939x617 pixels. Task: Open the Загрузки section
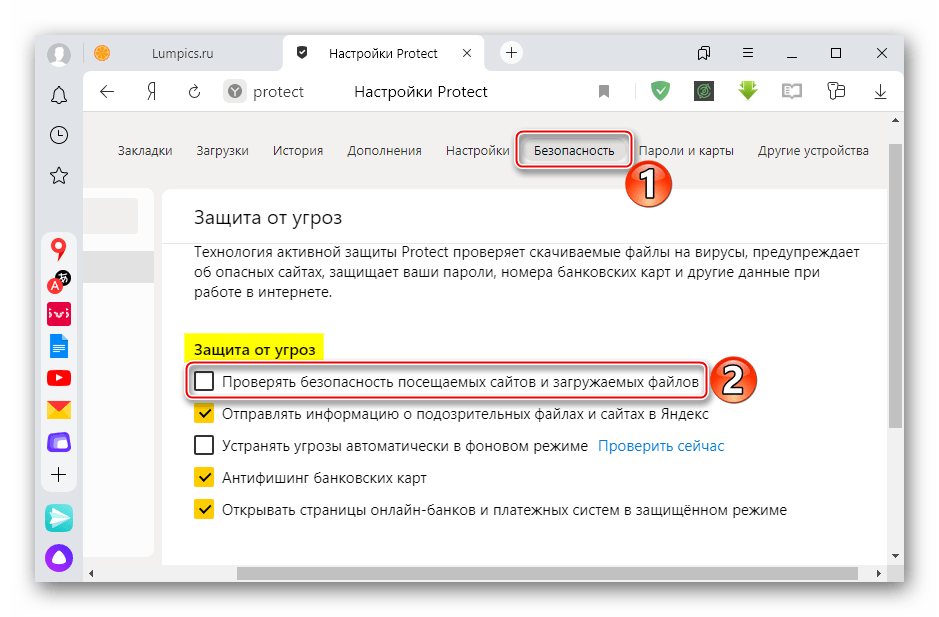click(x=222, y=151)
